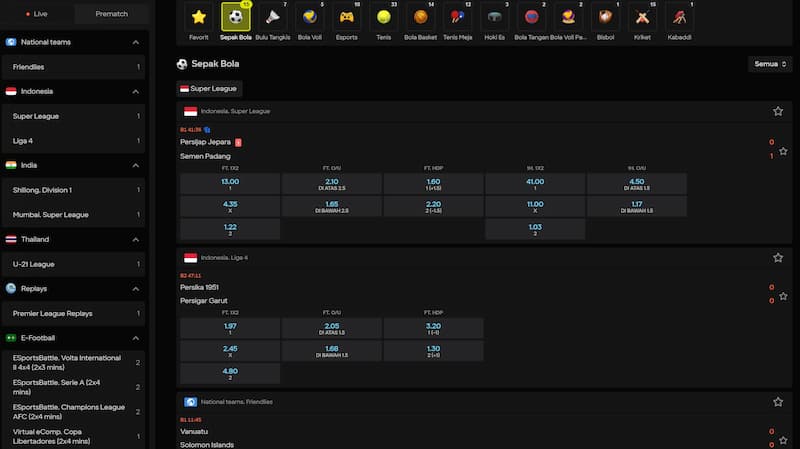Favorite the National teams Friendlies star

(x=778, y=401)
